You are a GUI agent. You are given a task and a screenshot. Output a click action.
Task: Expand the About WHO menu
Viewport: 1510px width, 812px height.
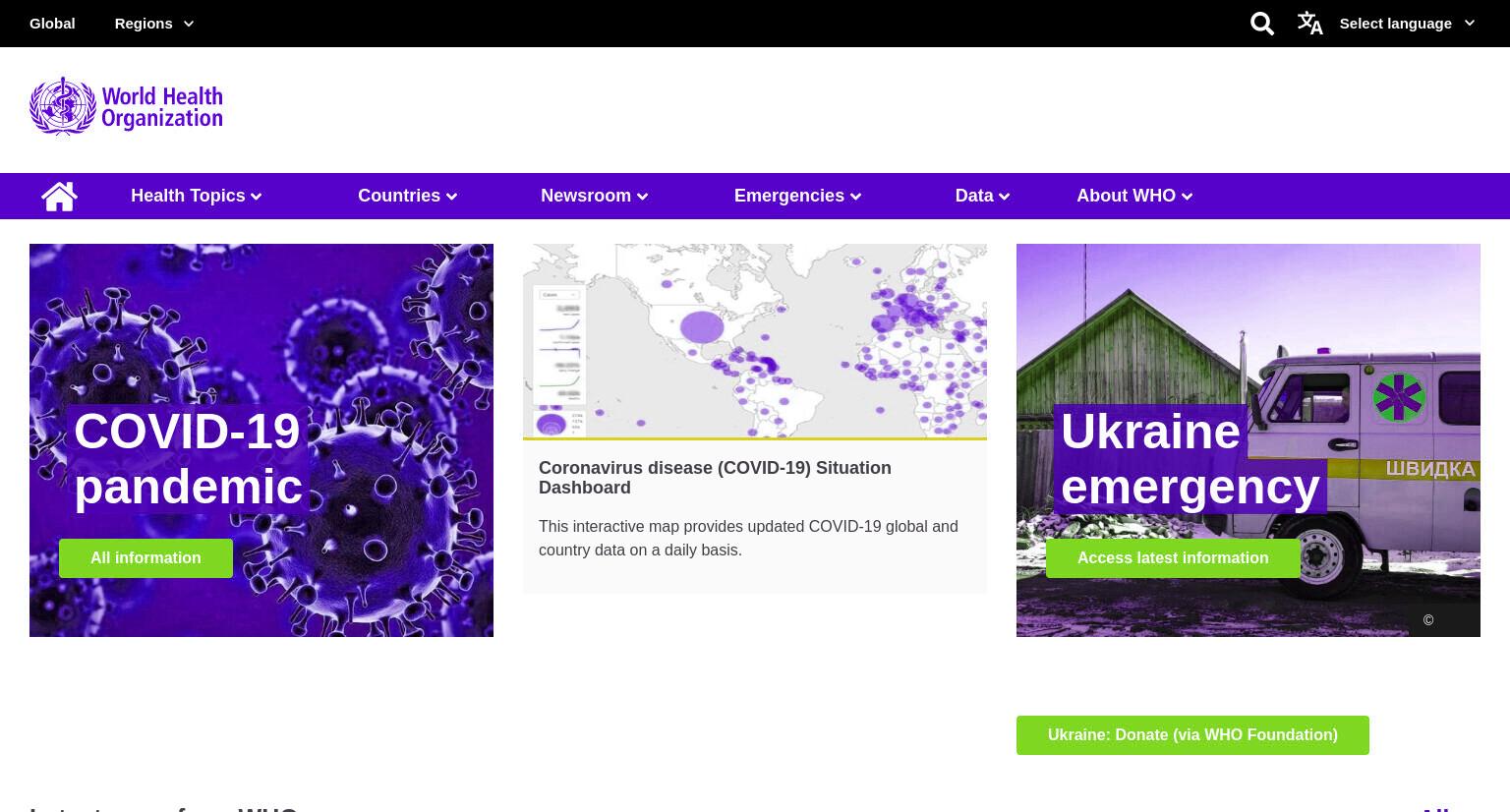click(x=1134, y=196)
